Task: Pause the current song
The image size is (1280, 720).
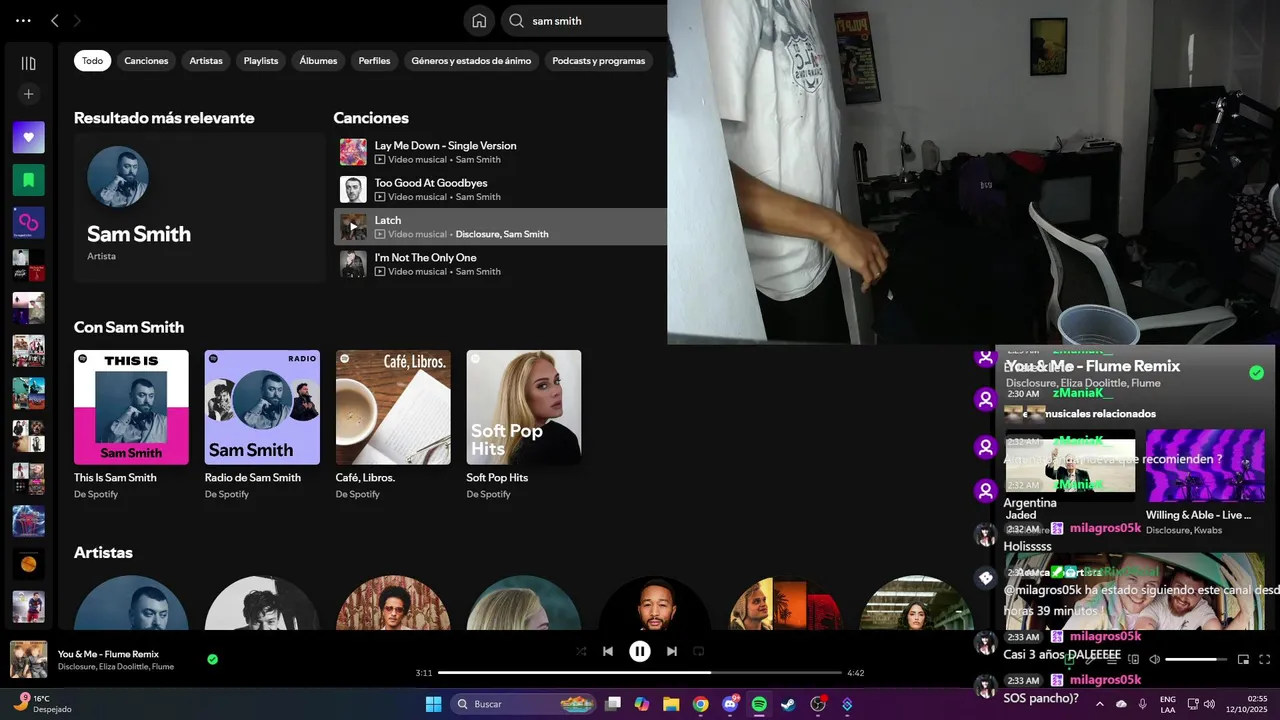Action: tap(640, 651)
